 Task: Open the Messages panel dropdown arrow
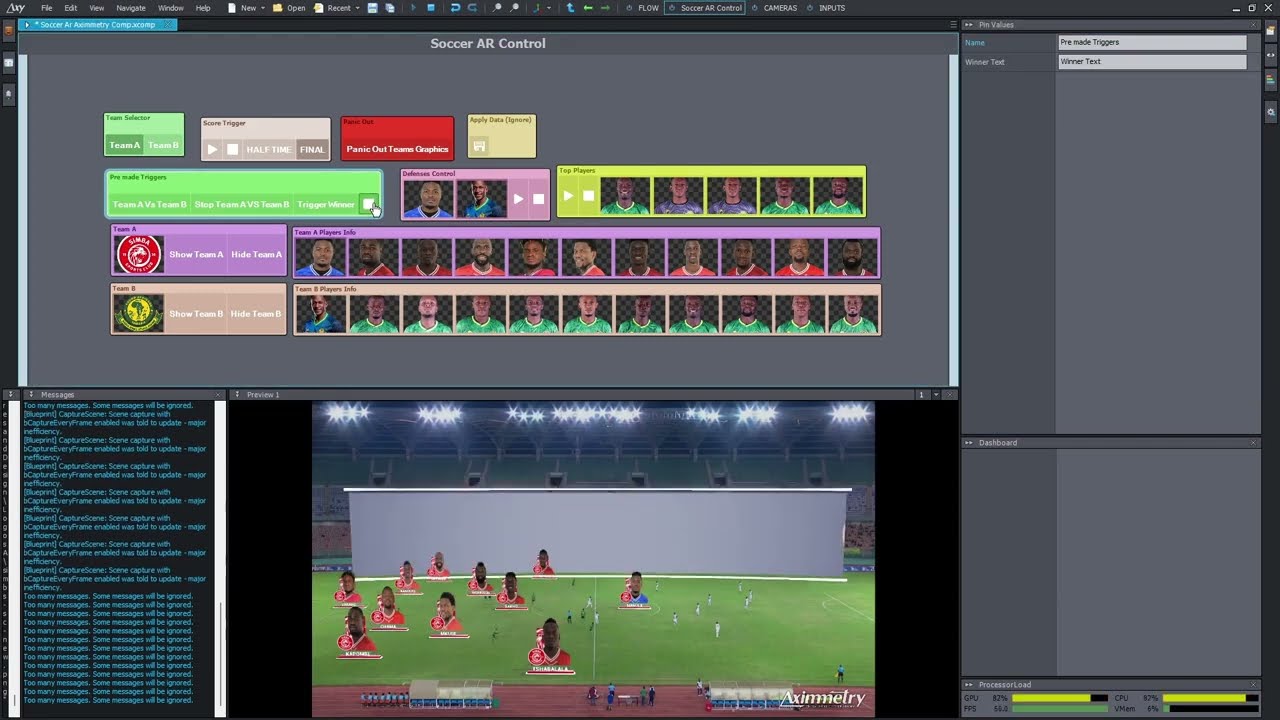pos(31,394)
